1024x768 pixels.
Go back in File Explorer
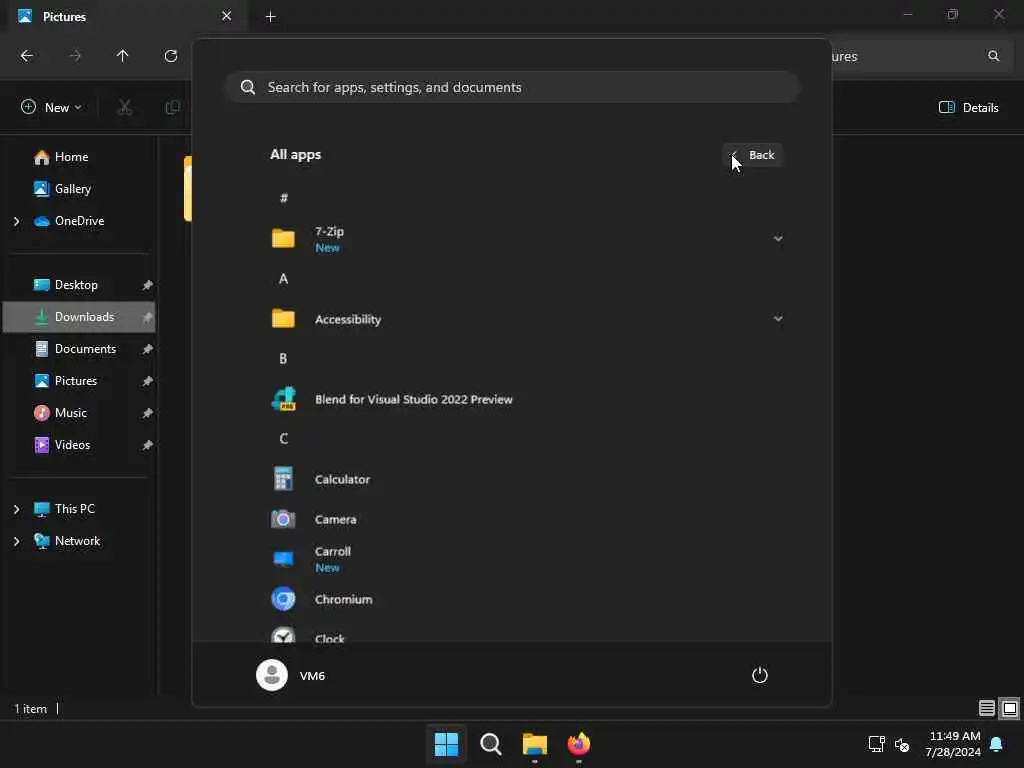click(x=27, y=56)
